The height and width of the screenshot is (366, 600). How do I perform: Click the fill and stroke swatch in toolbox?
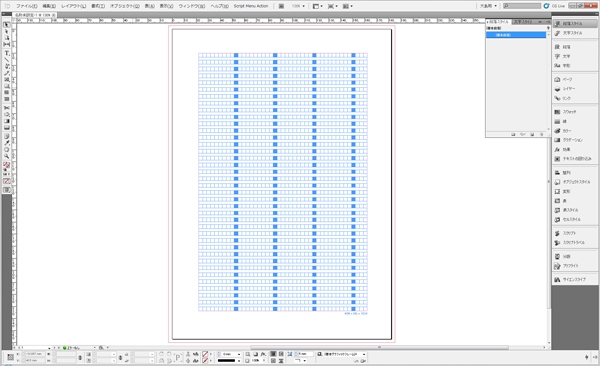pos(7,166)
